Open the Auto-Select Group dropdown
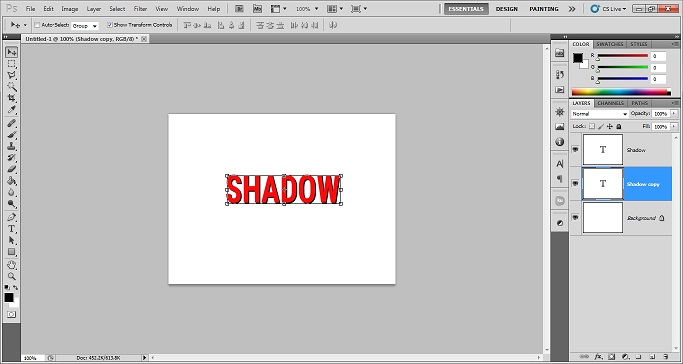 coord(85,26)
